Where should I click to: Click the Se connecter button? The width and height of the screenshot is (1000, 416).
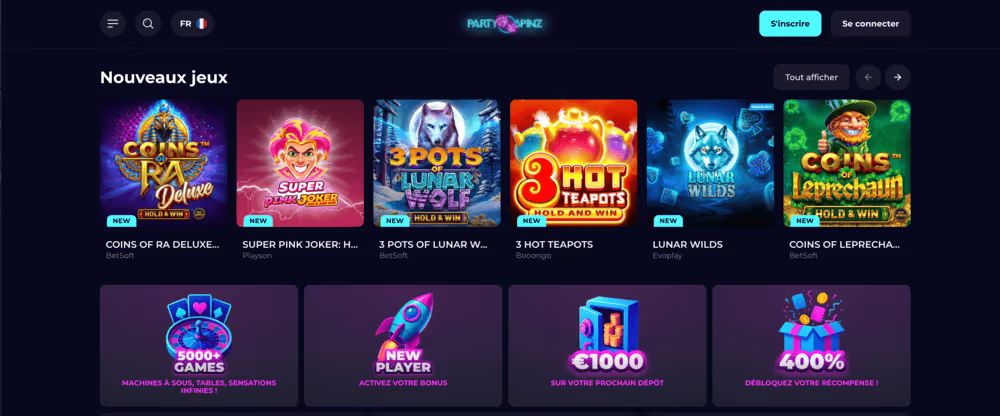[x=871, y=24]
